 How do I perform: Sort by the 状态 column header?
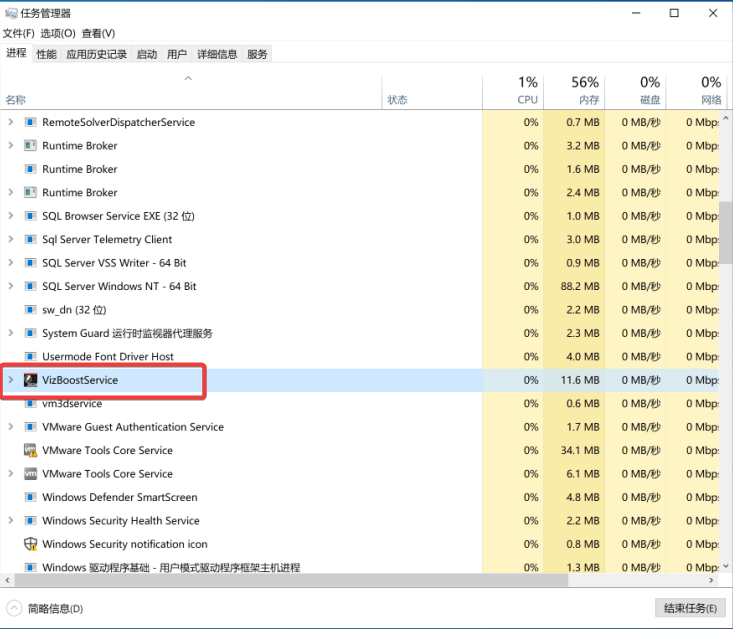(432, 92)
